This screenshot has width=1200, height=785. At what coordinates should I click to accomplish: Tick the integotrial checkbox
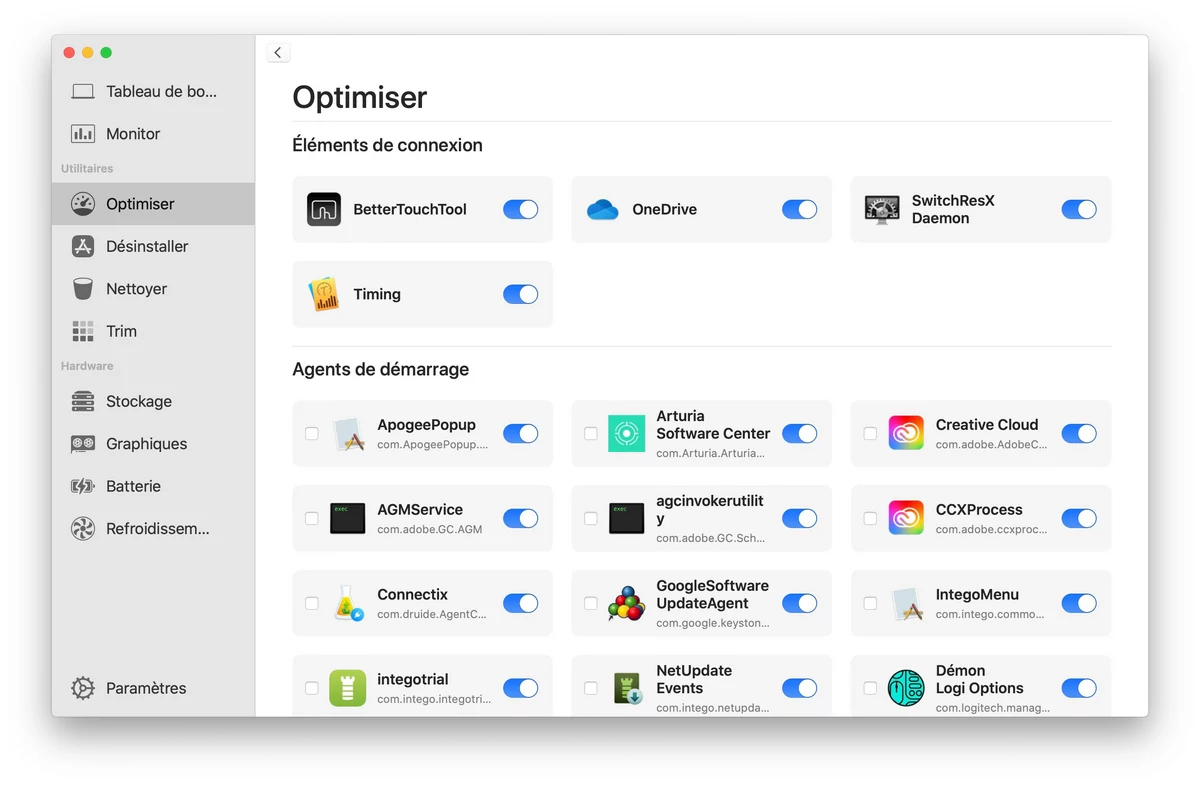[312, 688]
